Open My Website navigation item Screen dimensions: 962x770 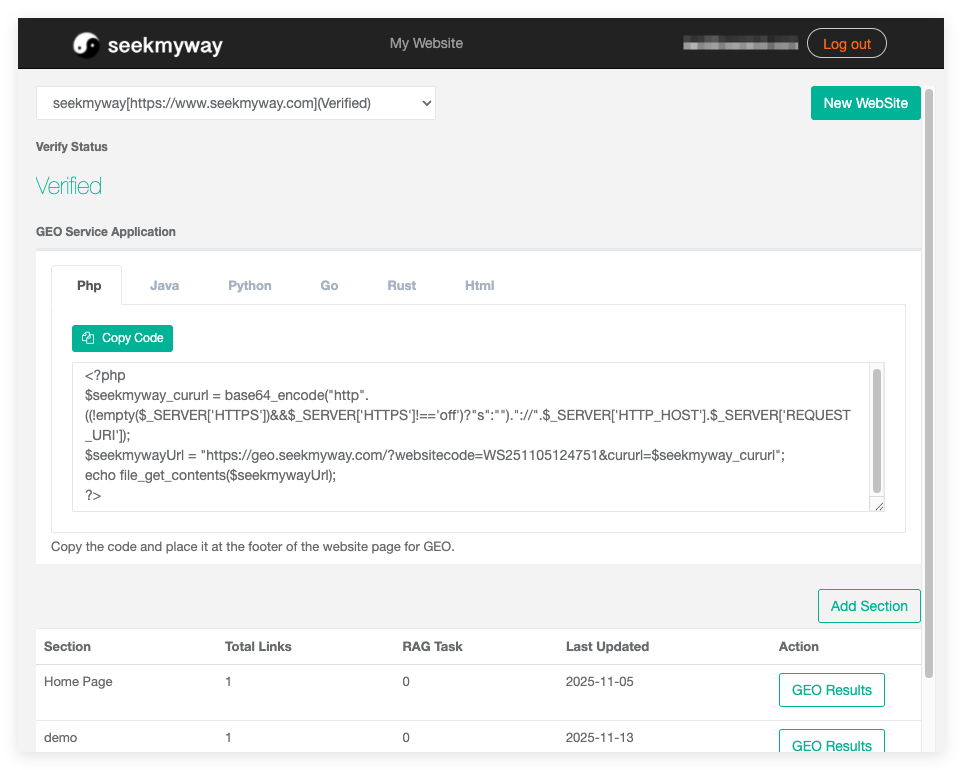tap(426, 43)
